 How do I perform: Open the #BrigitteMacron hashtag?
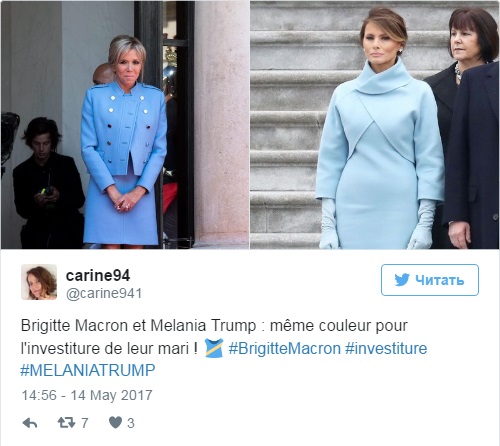pyautogui.click(x=285, y=349)
